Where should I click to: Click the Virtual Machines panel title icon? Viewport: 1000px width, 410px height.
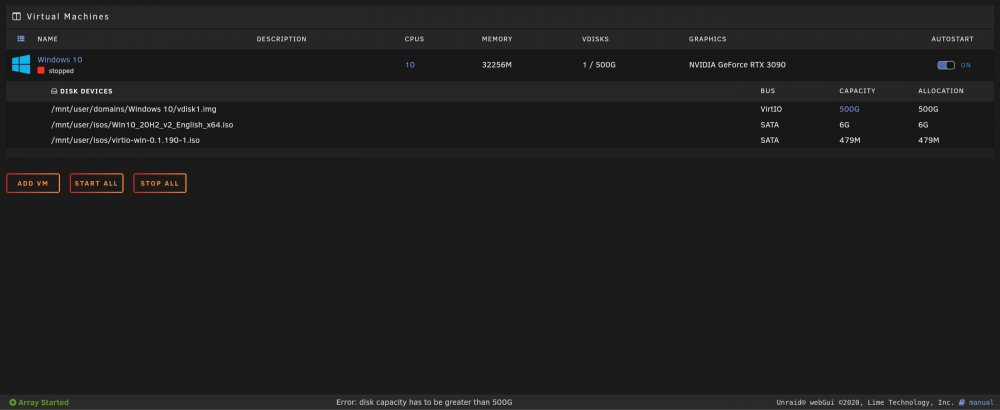point(17,17)
